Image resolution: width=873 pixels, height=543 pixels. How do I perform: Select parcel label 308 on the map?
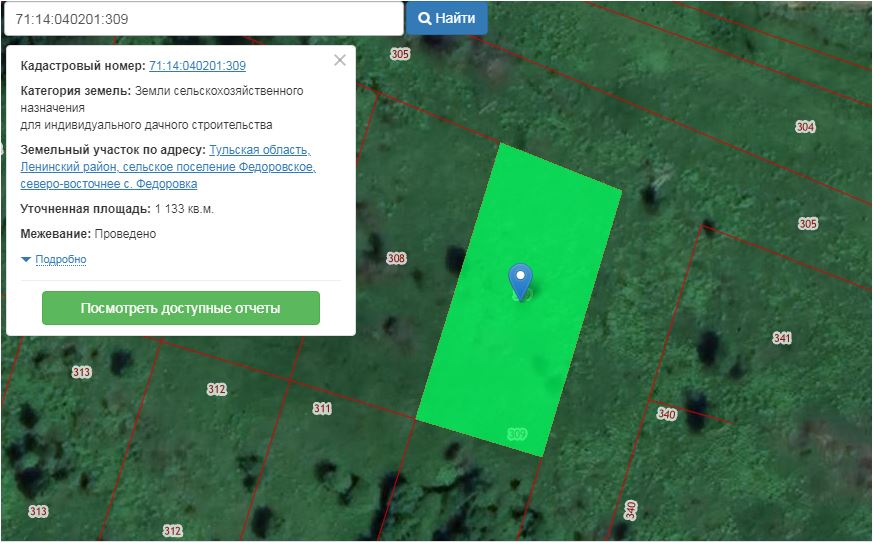pyautogui.click(x=396, y=258)
